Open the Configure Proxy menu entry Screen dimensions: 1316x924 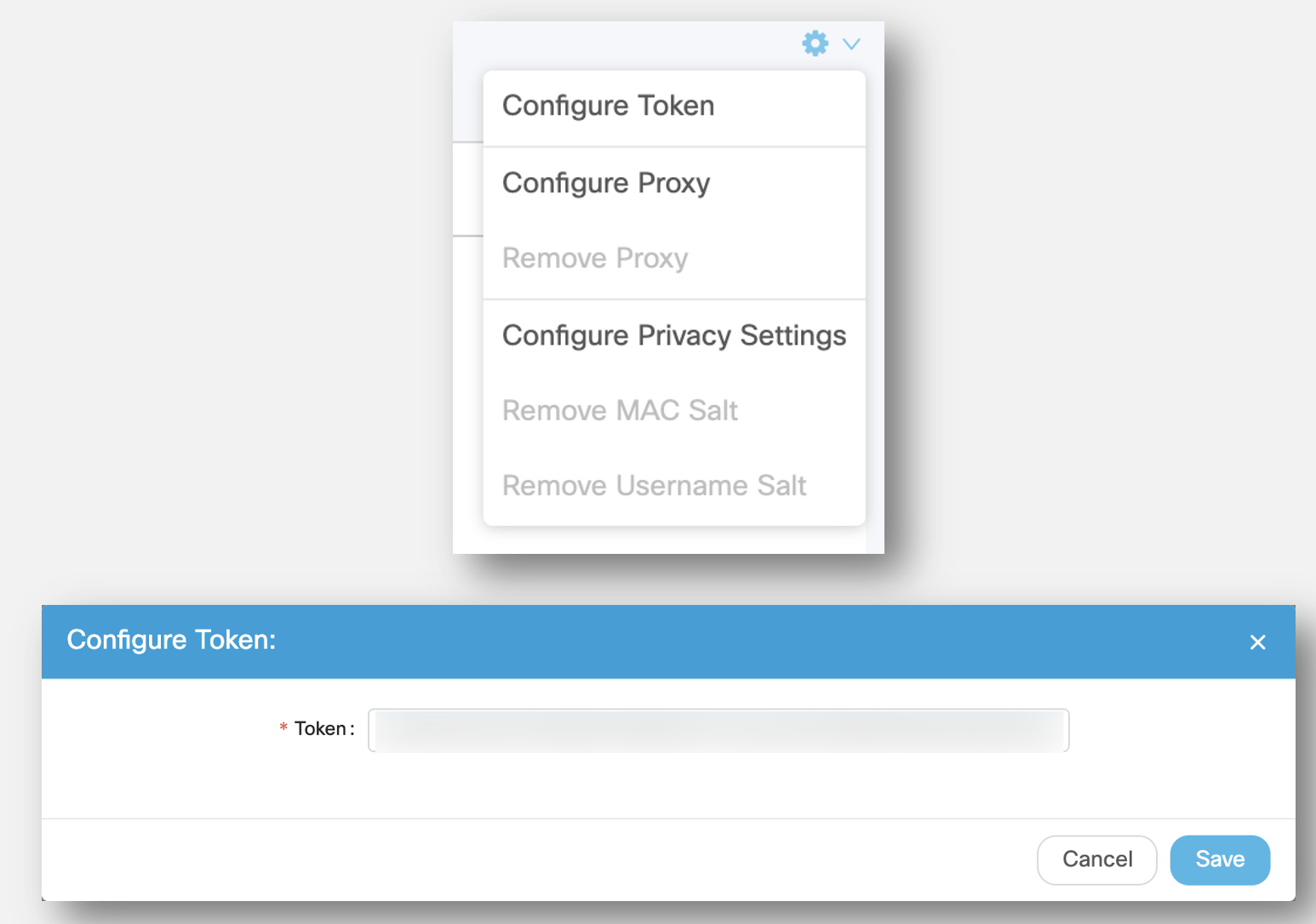coord(605,184)
